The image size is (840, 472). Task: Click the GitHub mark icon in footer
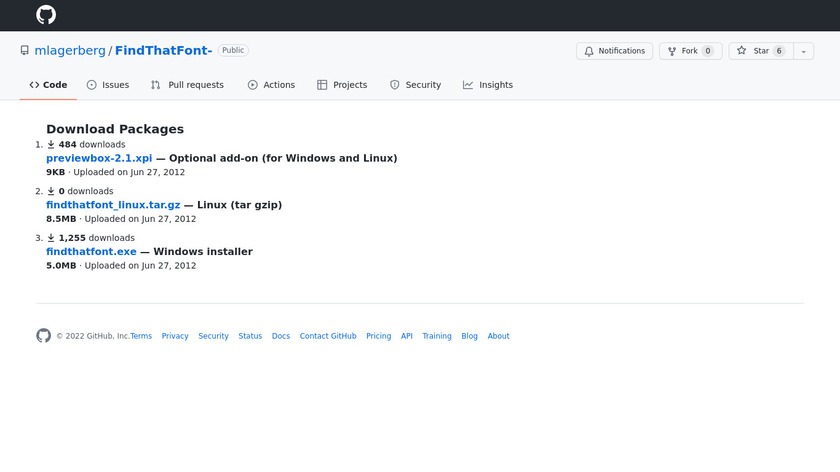coord(43,336)
